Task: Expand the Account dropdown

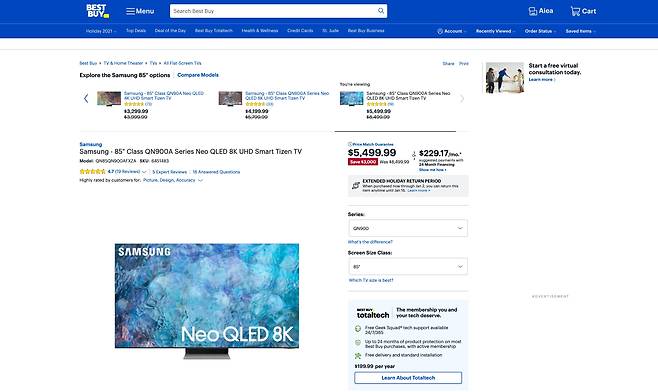Action: (452, 31)
